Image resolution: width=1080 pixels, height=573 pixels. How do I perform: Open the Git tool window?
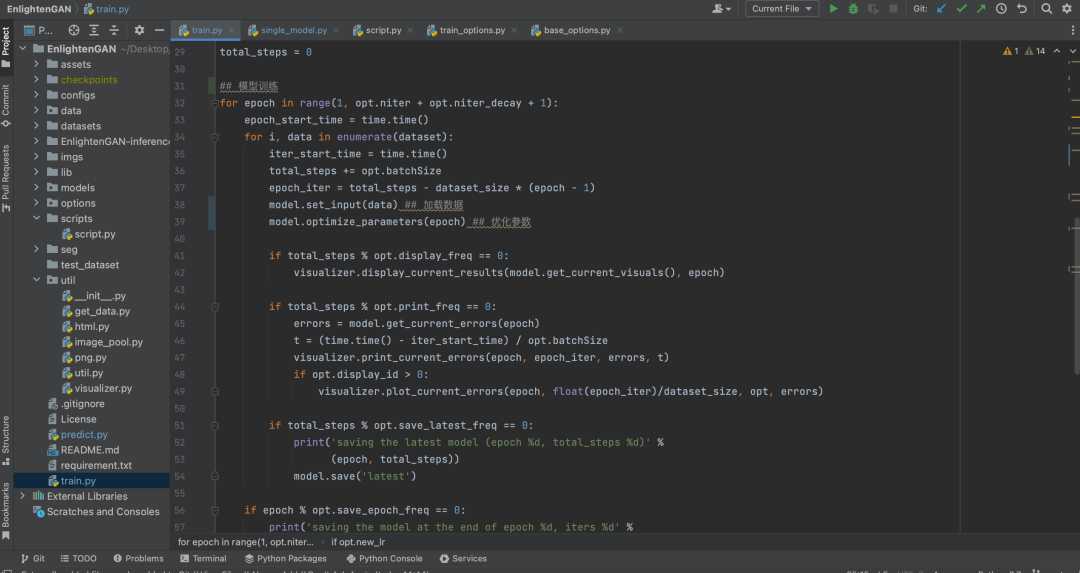pyautogui.click(x=32, y=559)
